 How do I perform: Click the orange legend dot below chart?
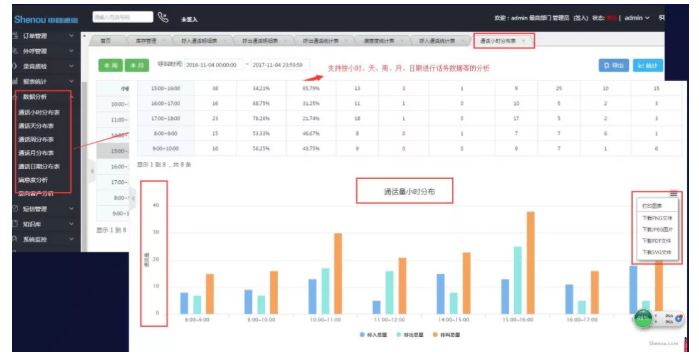click(x=435, y=334)
